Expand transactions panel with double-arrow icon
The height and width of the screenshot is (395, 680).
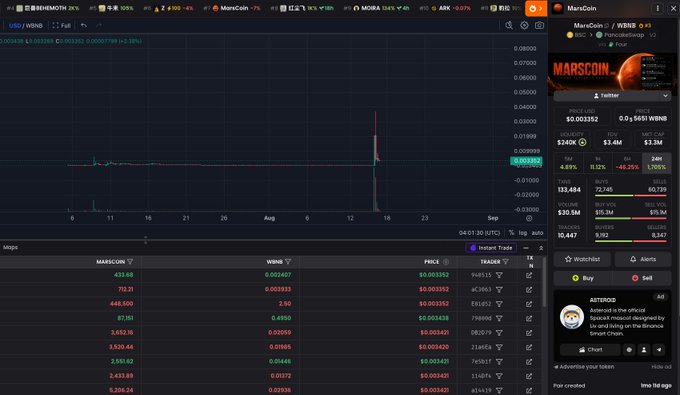[541, 248]
